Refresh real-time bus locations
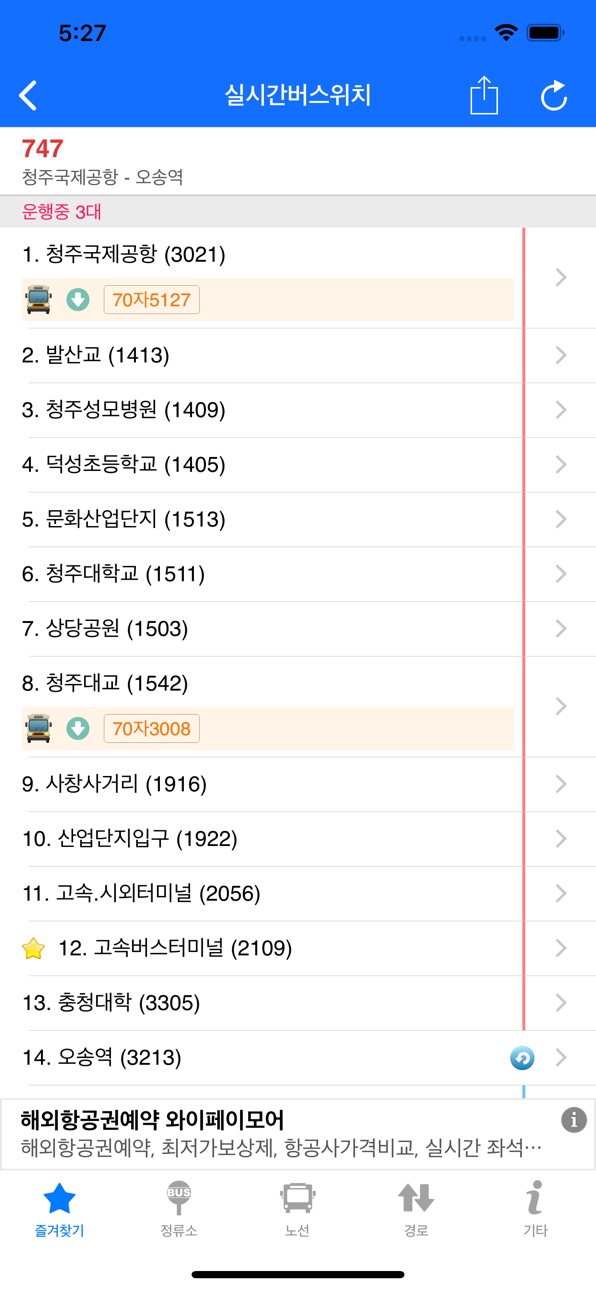The width and height of the screenshot is (596, 1290). (x=554, y=96)
